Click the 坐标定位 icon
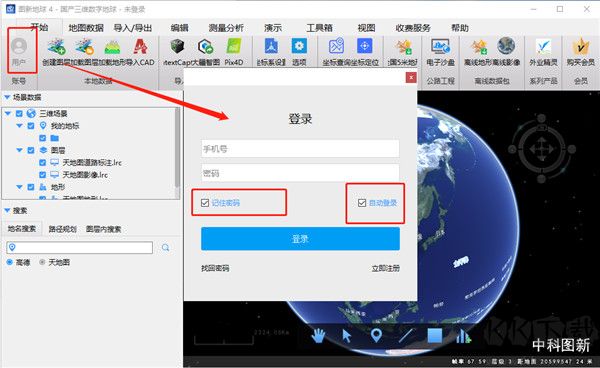The image size is (600, 368). click(x=364, y=46)
